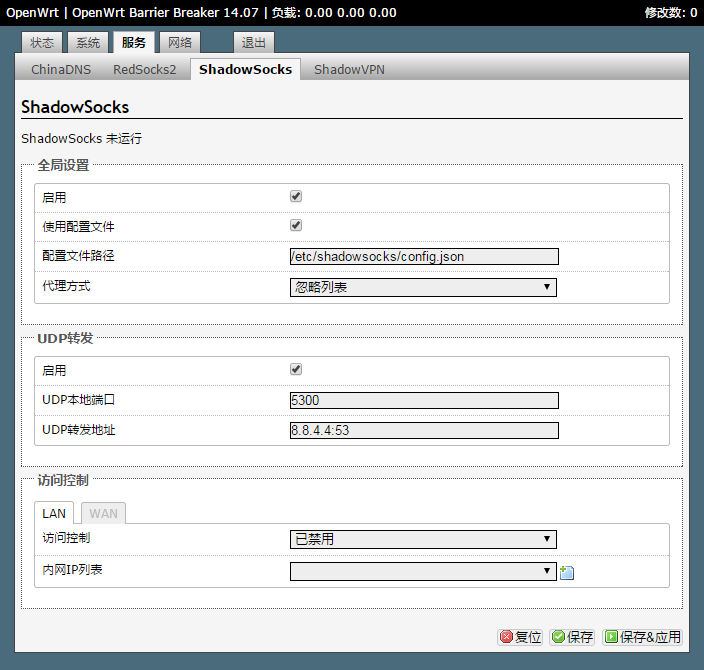Viewport: 704px width, 670px height.
Task: Toggle the 启用 checkbox under 全局设置
Action: pyautogui.click(x=296, y=196)
